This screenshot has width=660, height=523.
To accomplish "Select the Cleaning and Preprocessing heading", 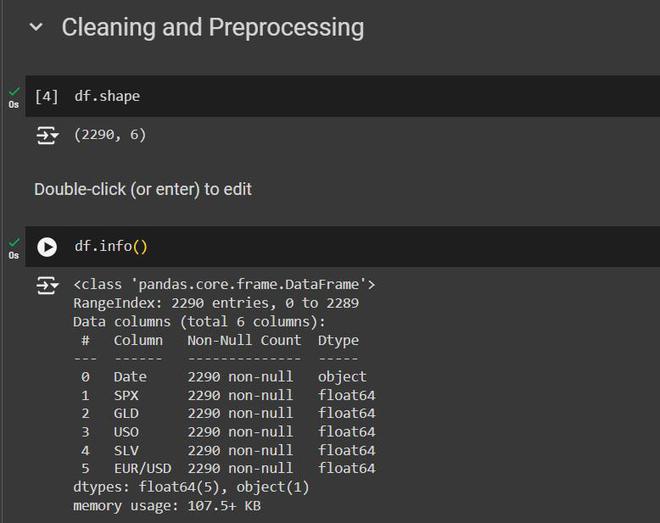I will click(212, 28).
